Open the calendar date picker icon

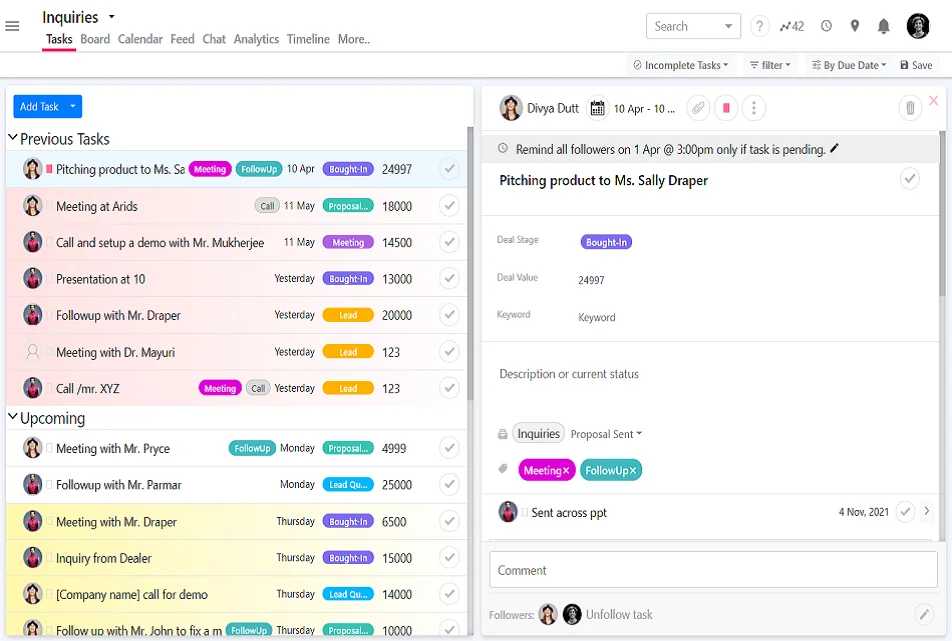click(597, 108)
